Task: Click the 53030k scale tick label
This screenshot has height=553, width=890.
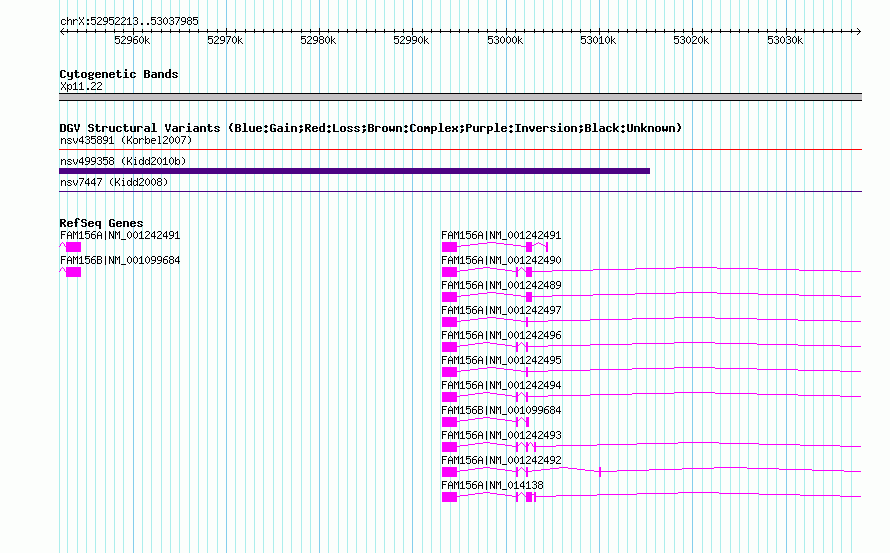Action: pyautogui.click(x=785, y=40)
